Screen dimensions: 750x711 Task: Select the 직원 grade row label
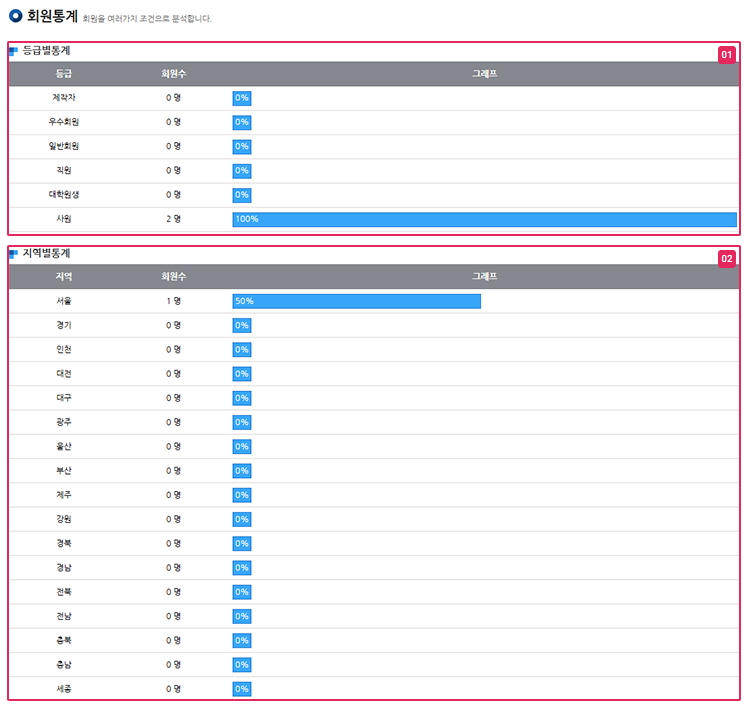(64, 170)
